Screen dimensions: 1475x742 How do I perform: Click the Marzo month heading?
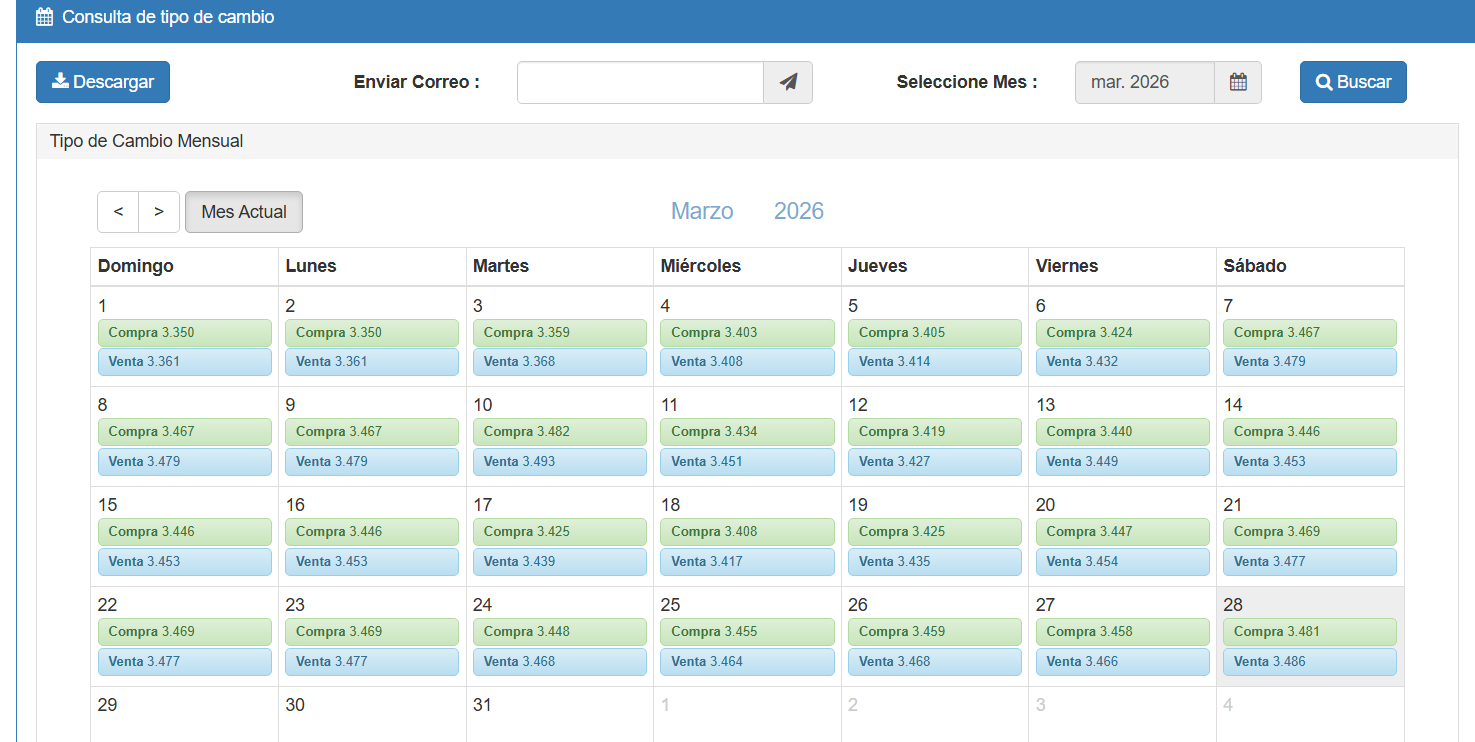pos(702,211)
